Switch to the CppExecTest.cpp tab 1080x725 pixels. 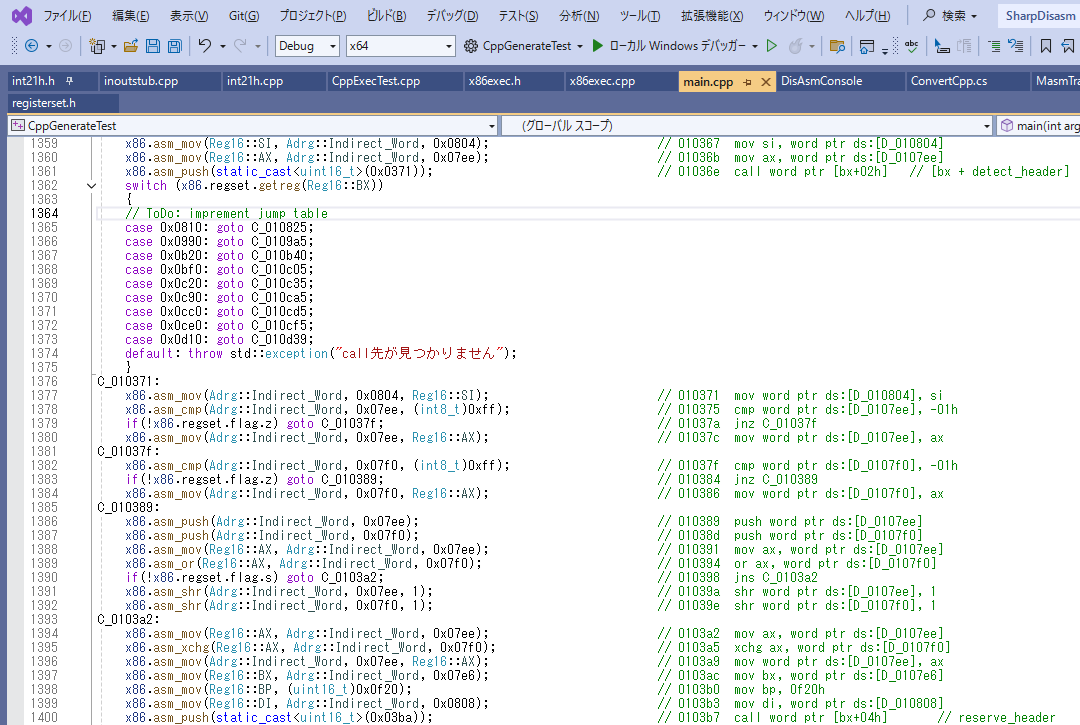coord(395,81)
